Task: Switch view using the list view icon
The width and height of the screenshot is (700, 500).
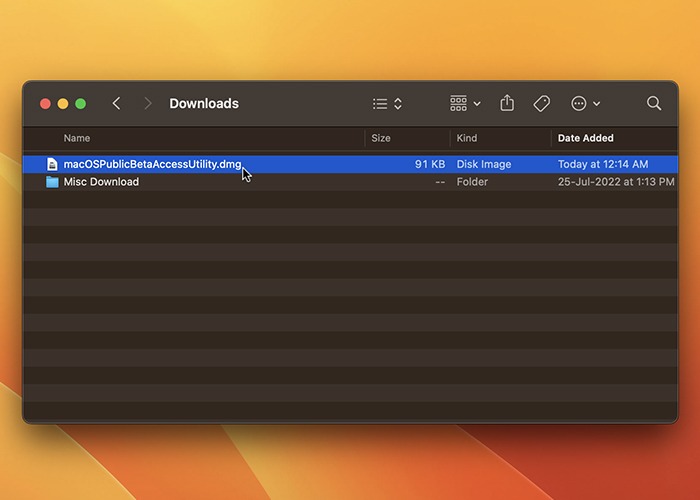Action: (x=380, y=104)
